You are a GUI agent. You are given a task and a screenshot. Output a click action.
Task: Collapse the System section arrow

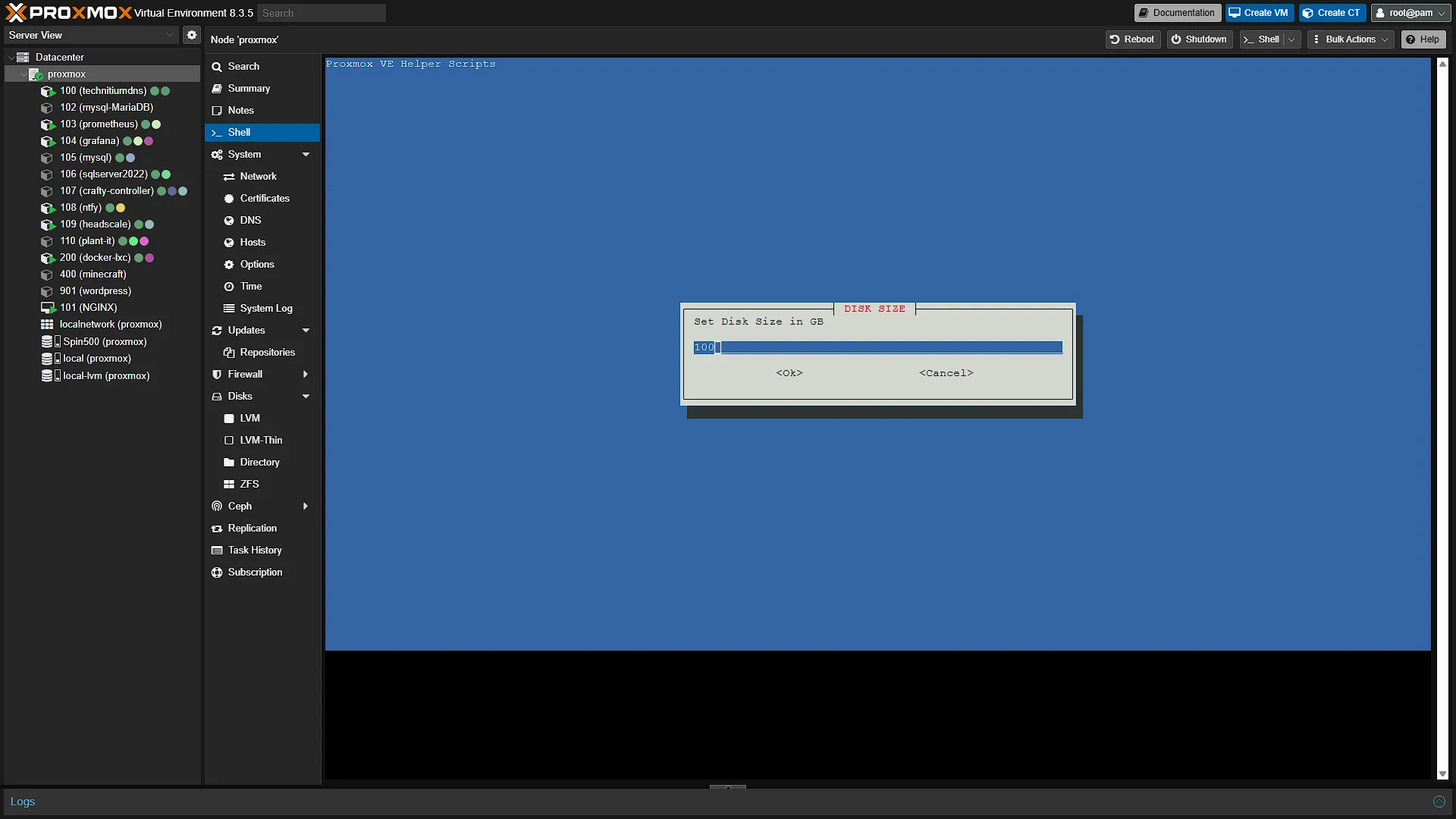click(x=306, y=155)
